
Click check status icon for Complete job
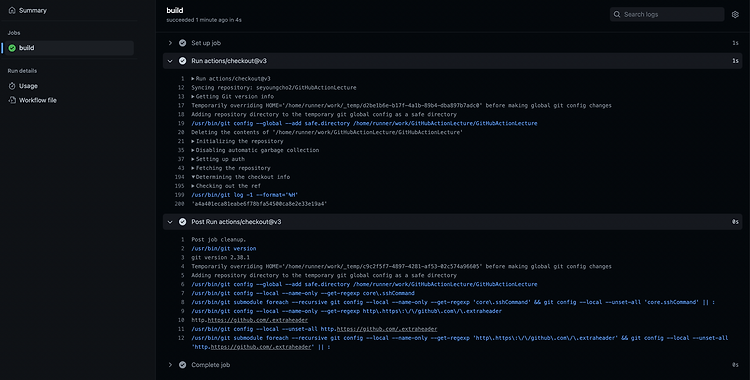(x=182, y=365)
